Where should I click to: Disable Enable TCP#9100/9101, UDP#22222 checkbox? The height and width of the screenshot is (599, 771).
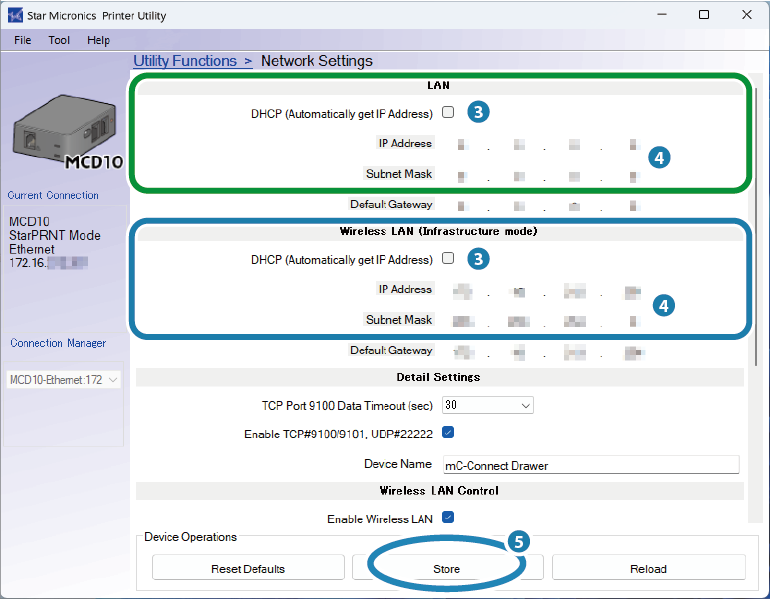tap(448, 433)
